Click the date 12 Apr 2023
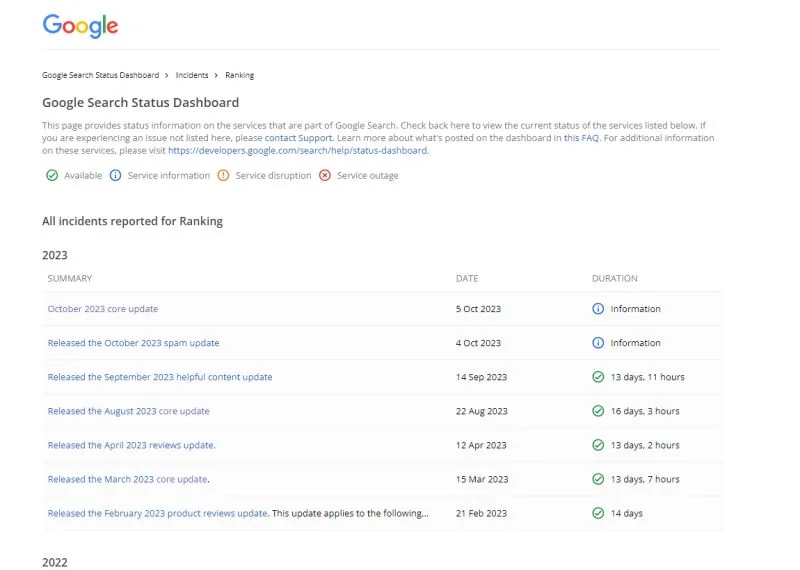Image resolution: width=800 pixels, height=570 pixels. tap(481, 445)
